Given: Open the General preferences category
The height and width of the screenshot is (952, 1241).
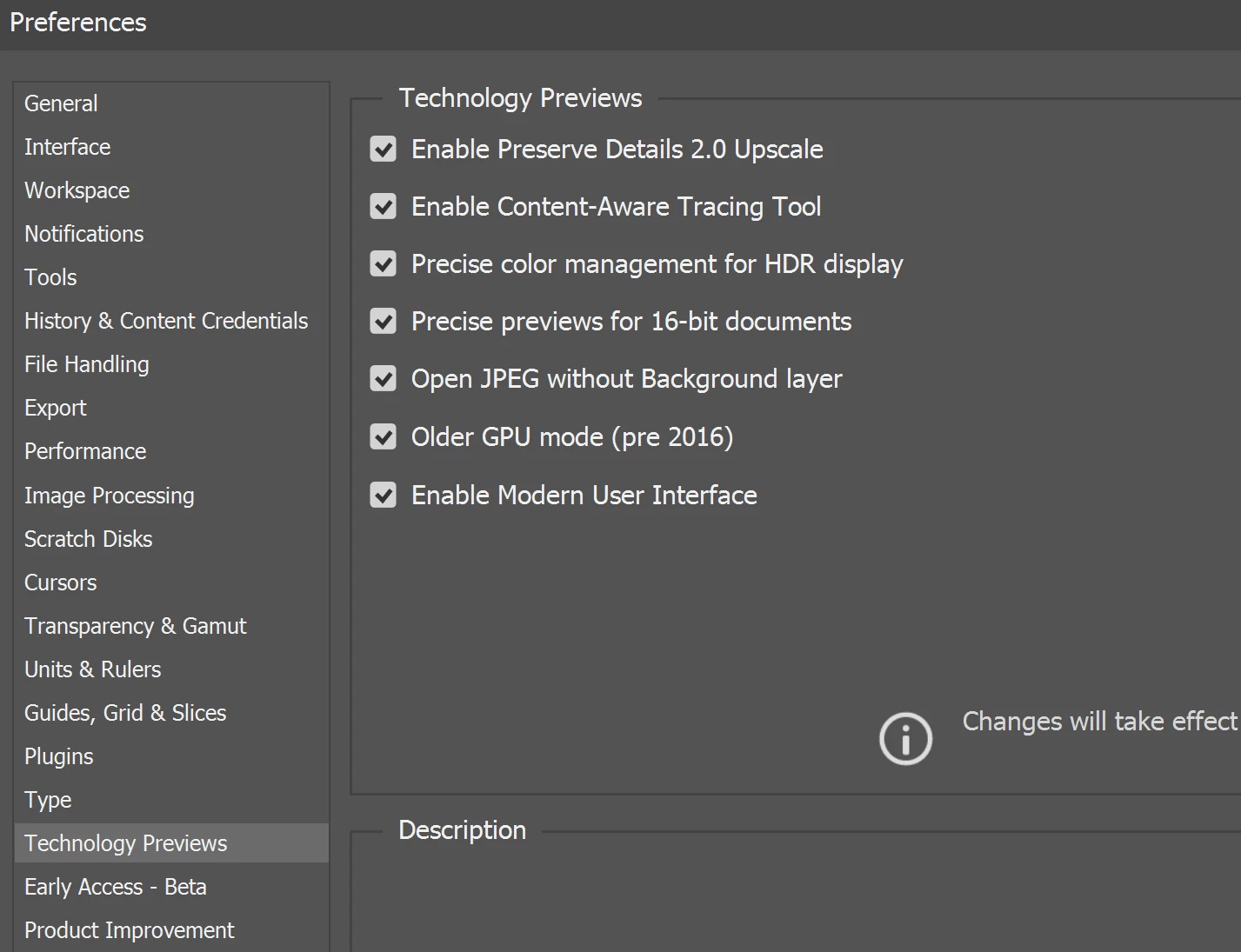Looking at the screenshot, I should pos(61,103).
